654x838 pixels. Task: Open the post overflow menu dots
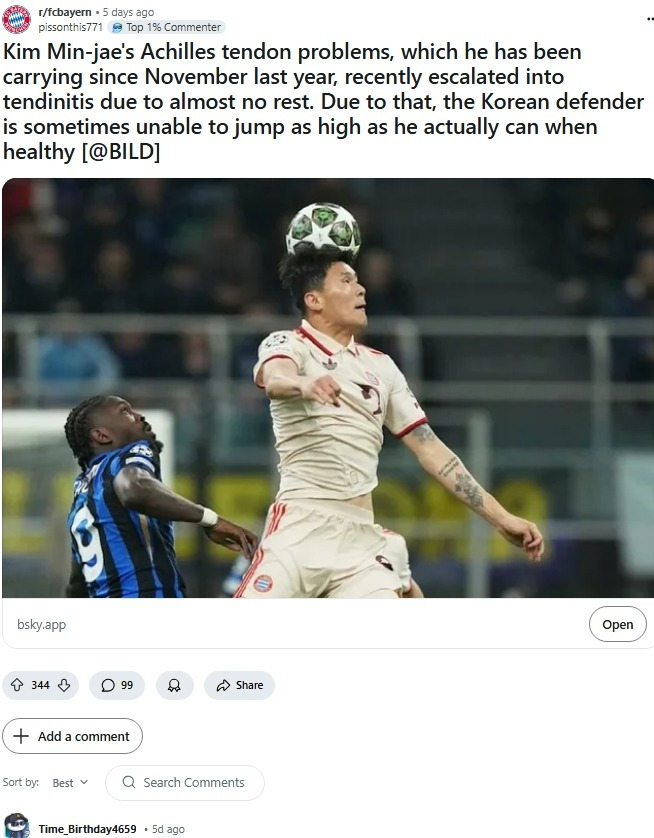coord(650,19)
